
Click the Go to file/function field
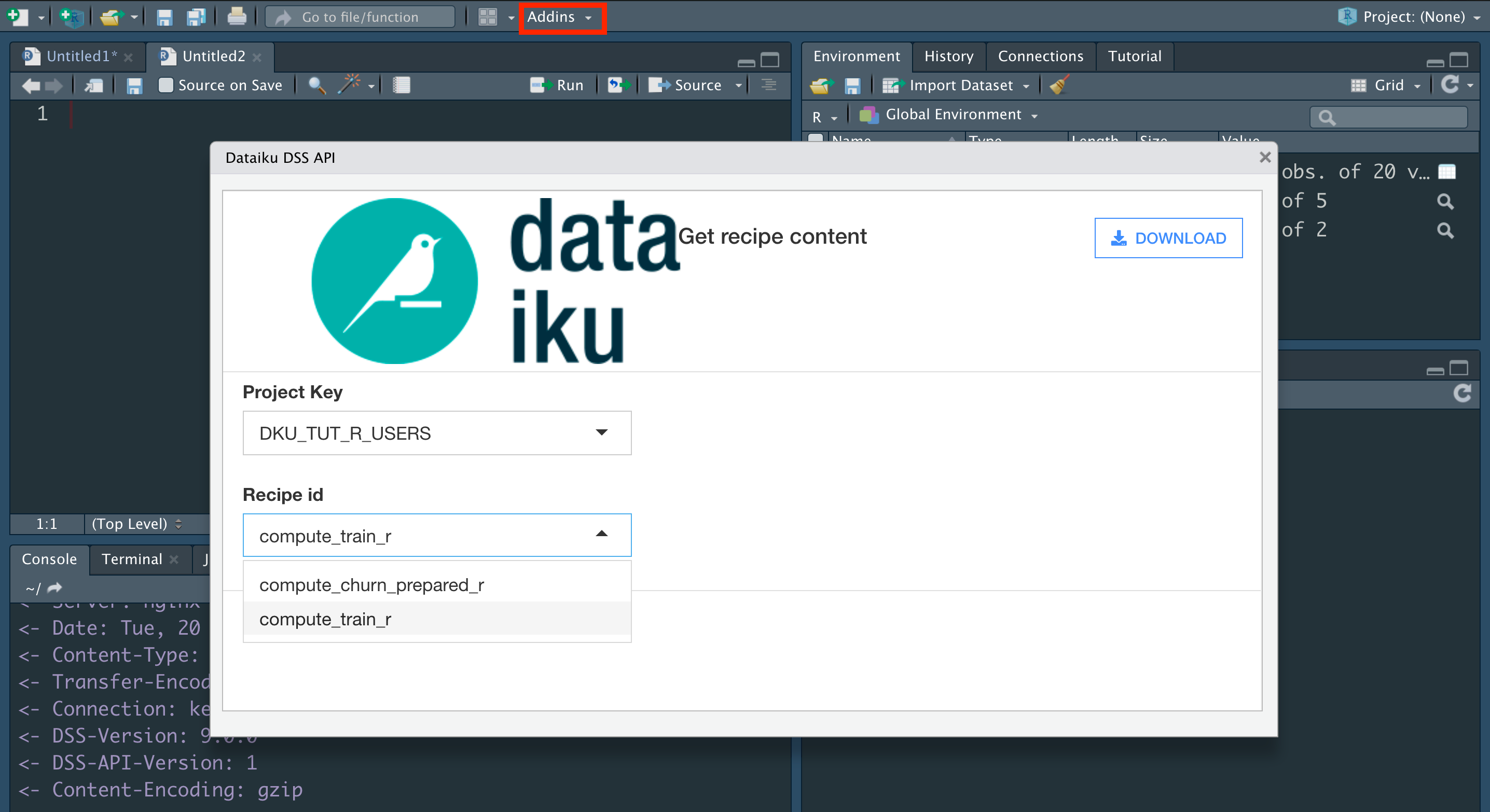pos(361,17)
